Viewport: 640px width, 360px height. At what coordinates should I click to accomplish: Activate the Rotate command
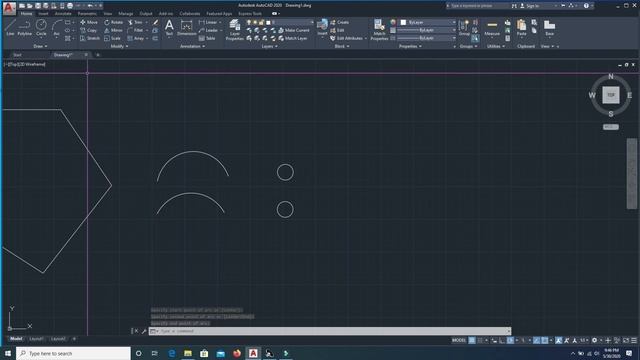coord(113,22)
